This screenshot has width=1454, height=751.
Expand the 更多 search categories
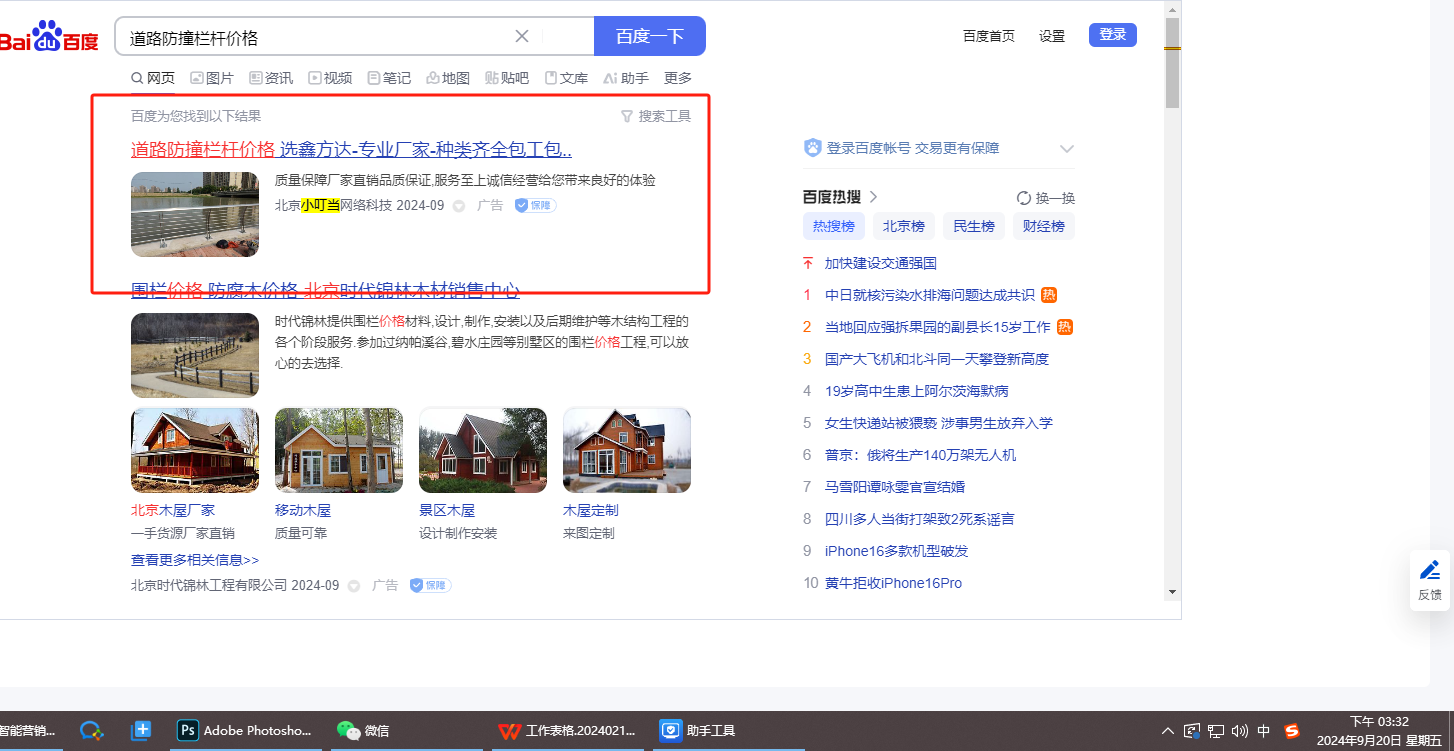point(677,78)
